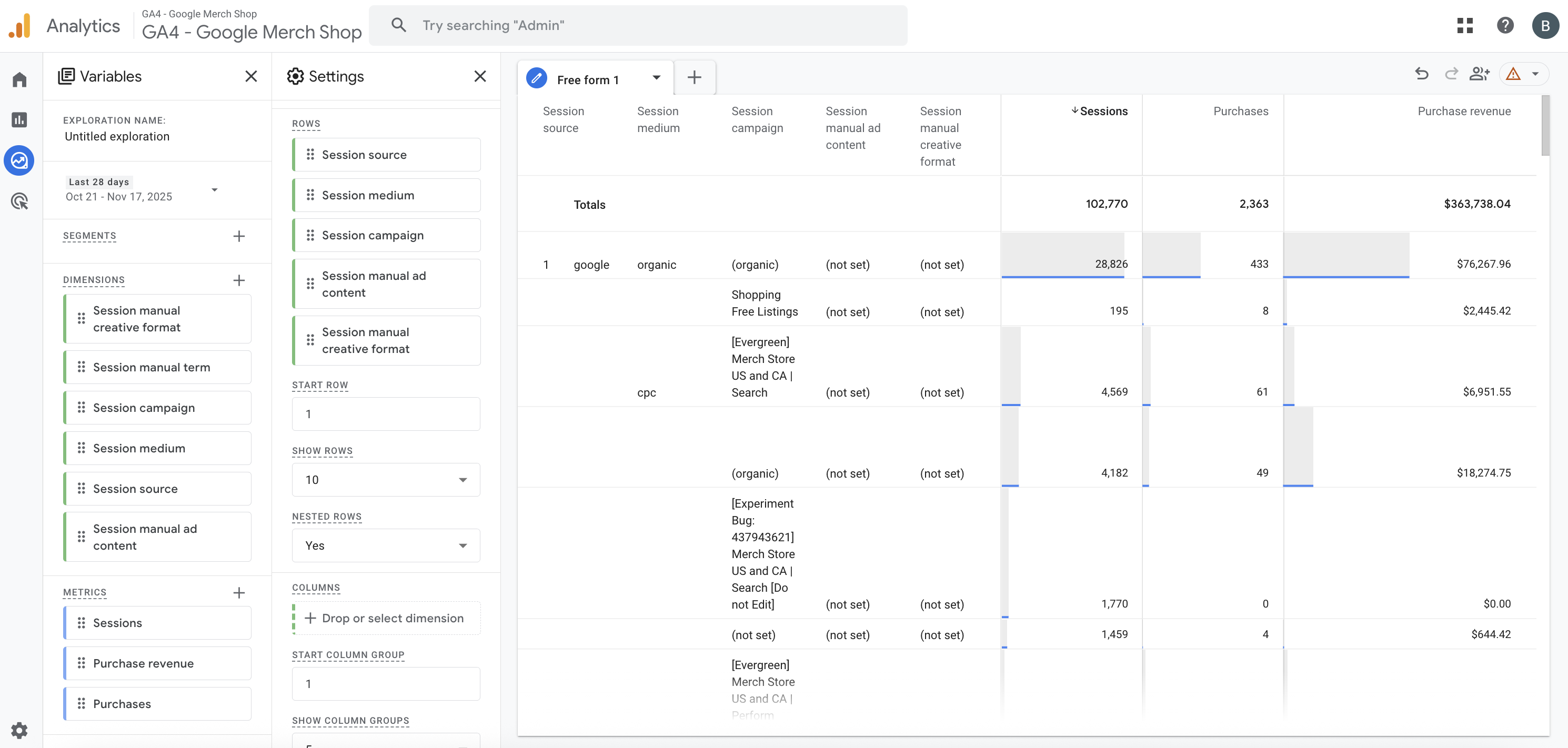Sort by Purchase revenue column header
The image size is (1568, 748).
1463,112
